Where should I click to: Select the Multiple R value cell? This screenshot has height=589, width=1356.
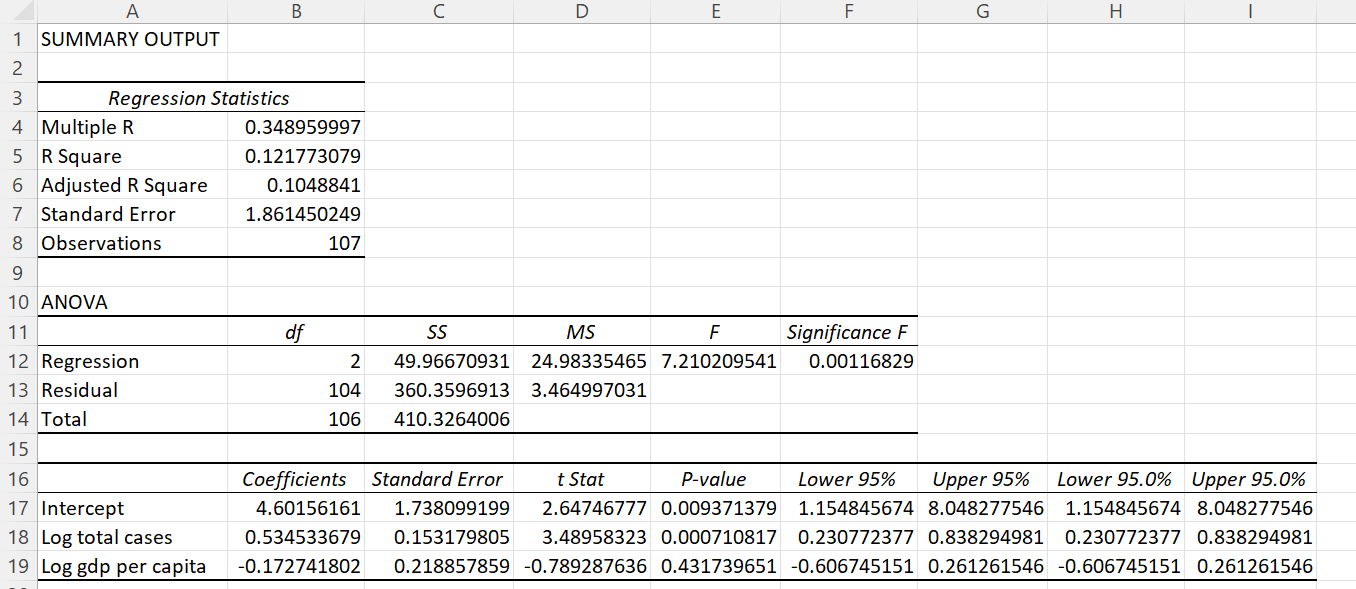(296, 126)
